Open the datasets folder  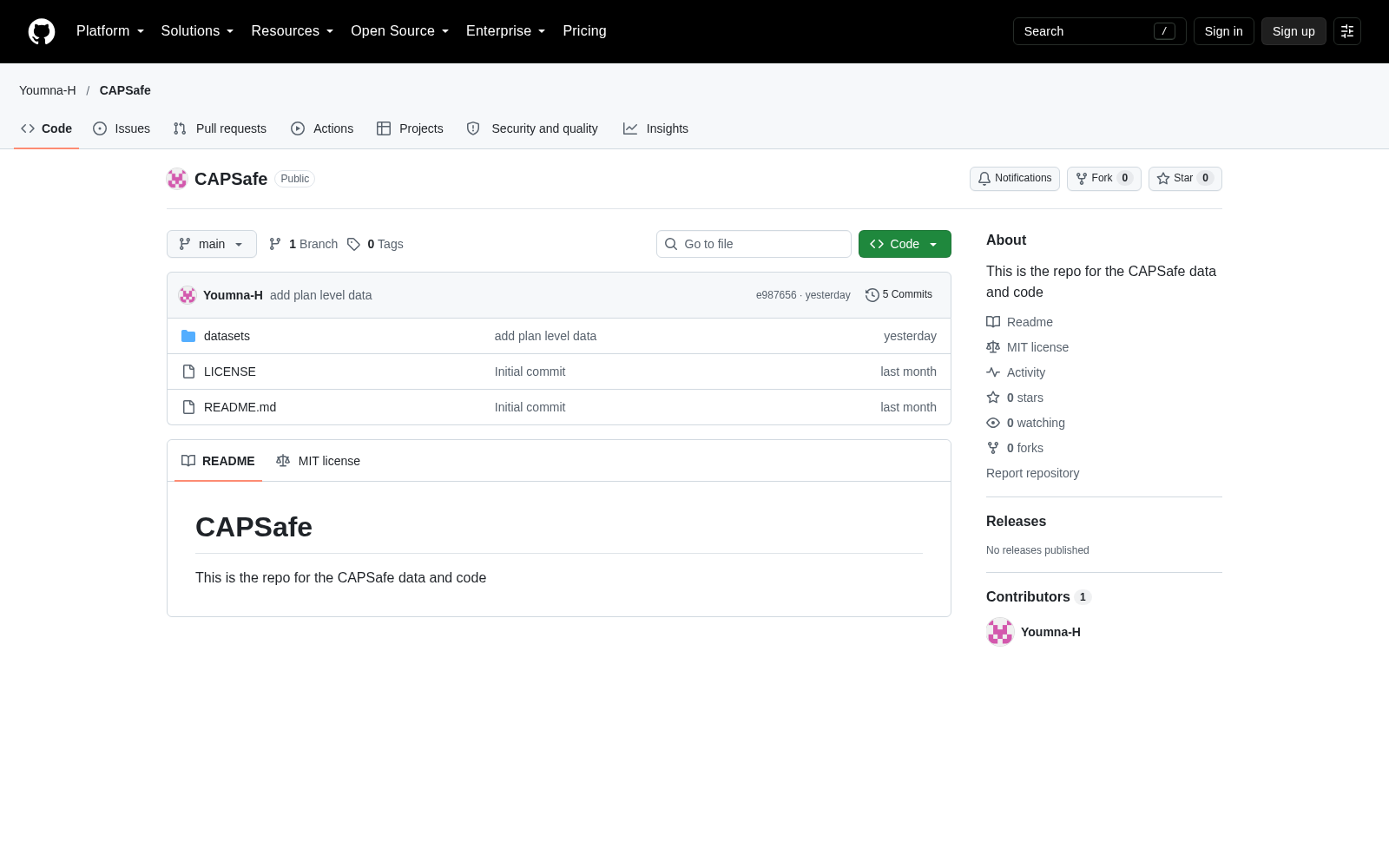(227, 336)
